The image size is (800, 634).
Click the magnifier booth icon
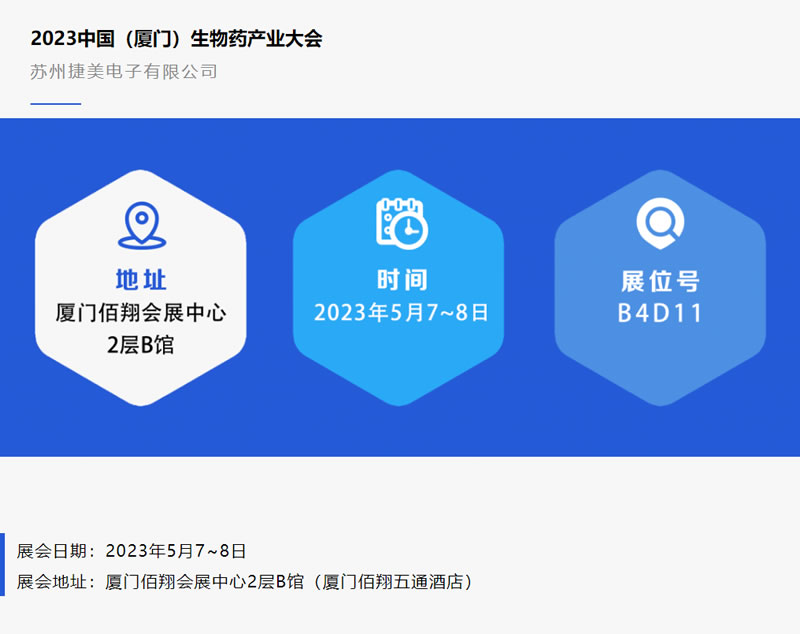(660, 224)
